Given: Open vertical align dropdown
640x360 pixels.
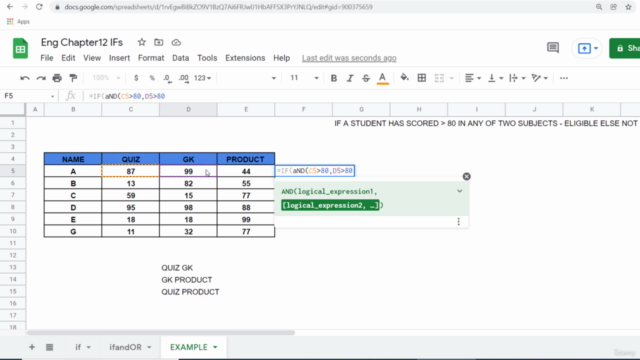Looking at the screenshot, I should [496, 78].
